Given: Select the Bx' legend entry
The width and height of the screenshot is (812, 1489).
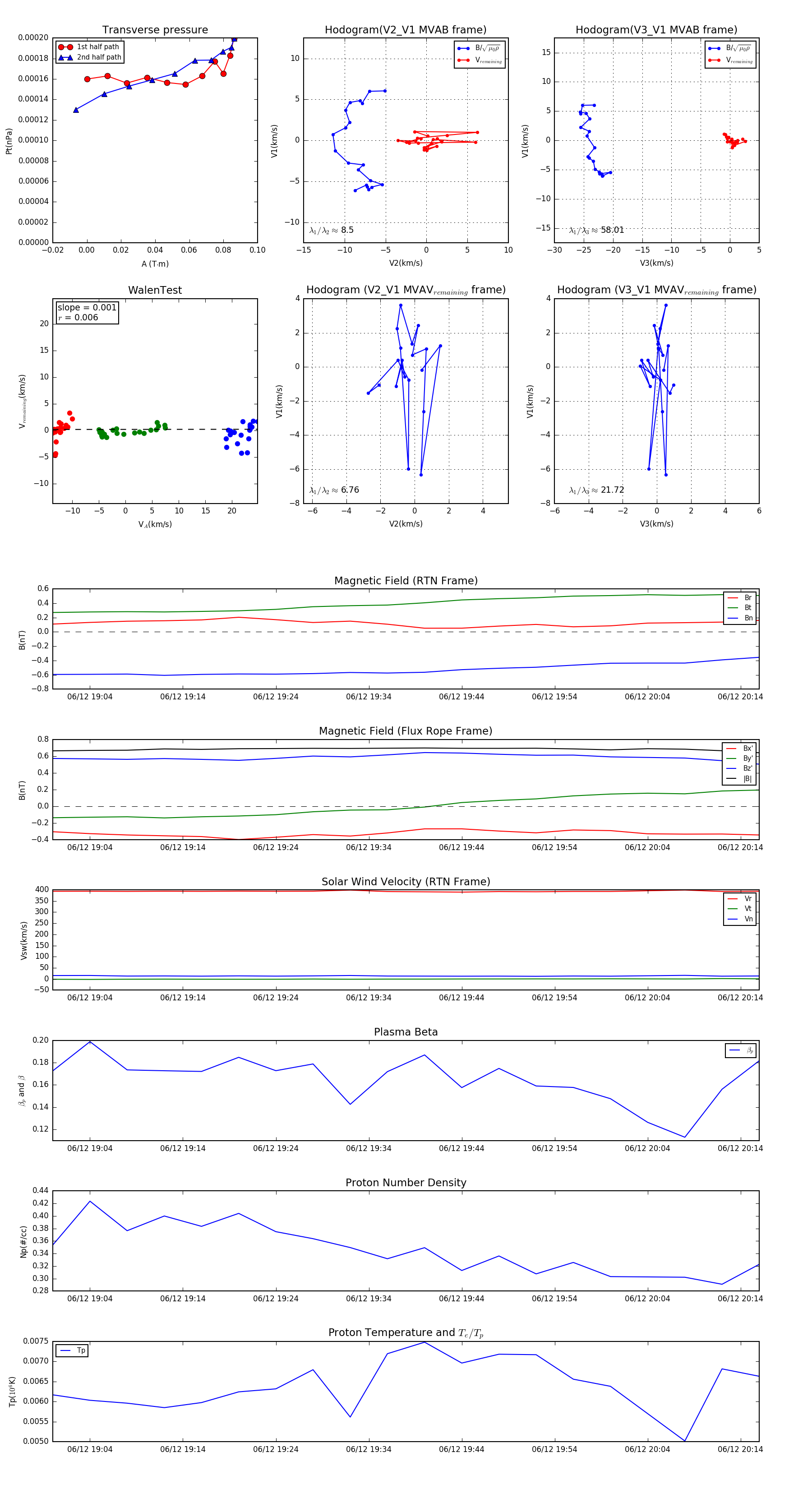Looking at the screenshot, I should pos(739,748).
